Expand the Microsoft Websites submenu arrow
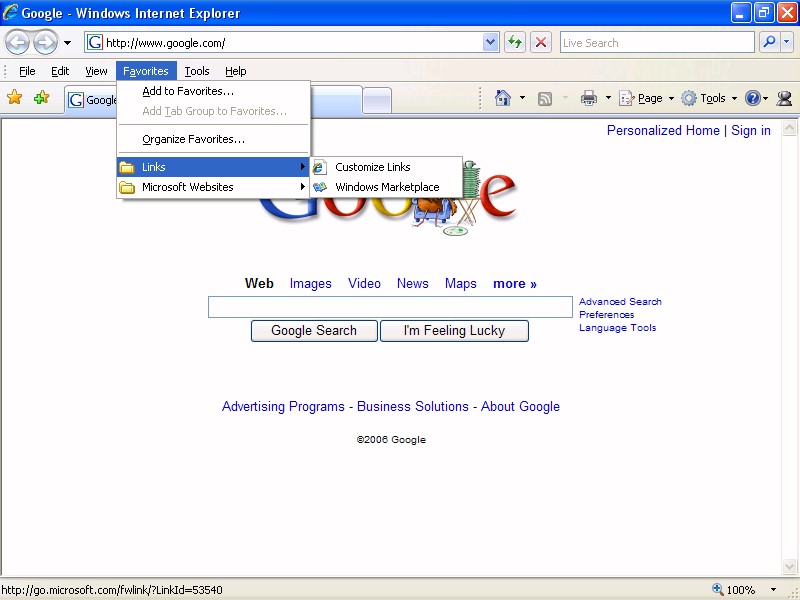Screen dimensions: 800x600 303,187
